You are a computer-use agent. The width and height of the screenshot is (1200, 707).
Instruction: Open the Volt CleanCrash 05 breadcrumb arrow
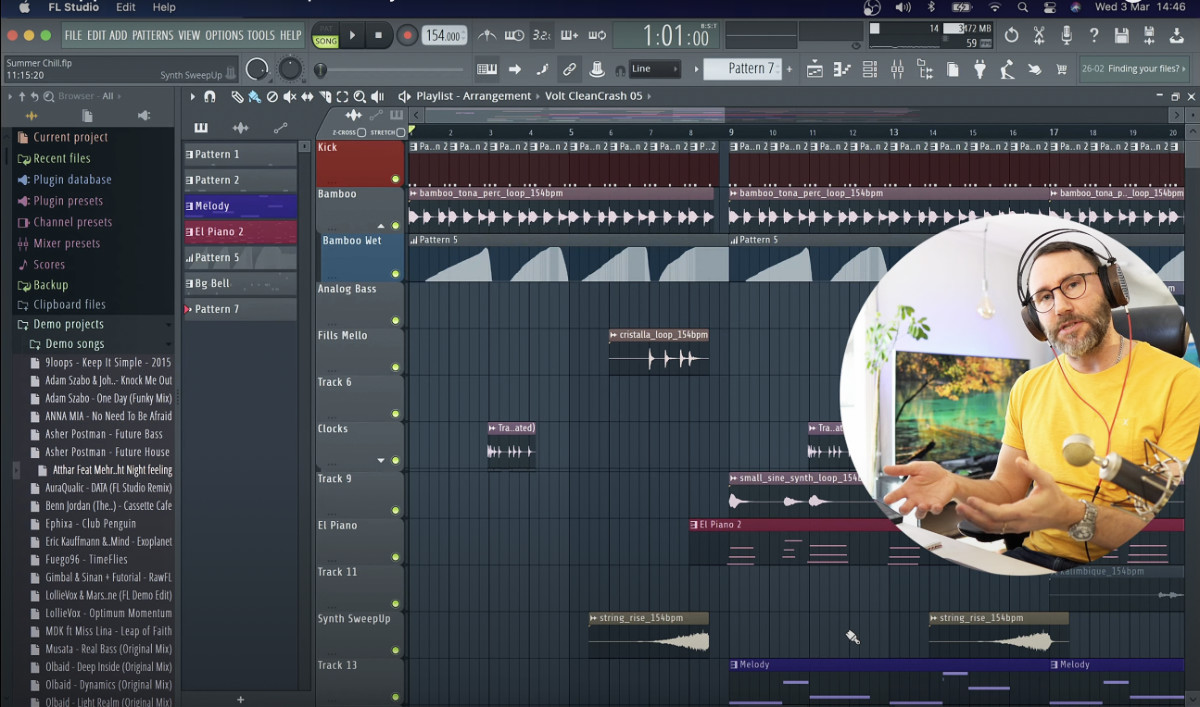coord(649,97)
